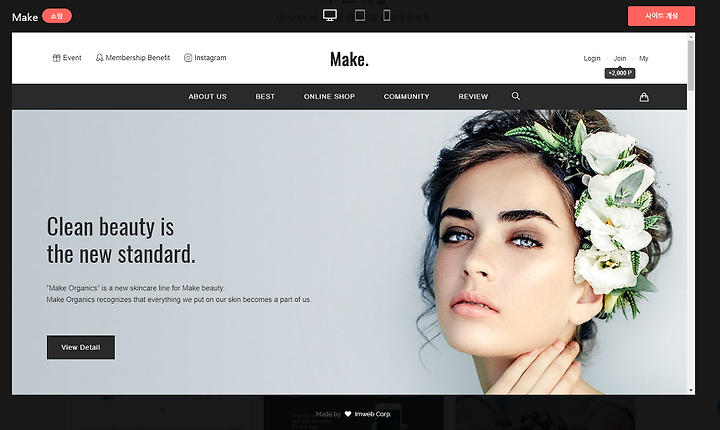Click the View Detail button
The image size is (720, 430).
click(81, 347)
